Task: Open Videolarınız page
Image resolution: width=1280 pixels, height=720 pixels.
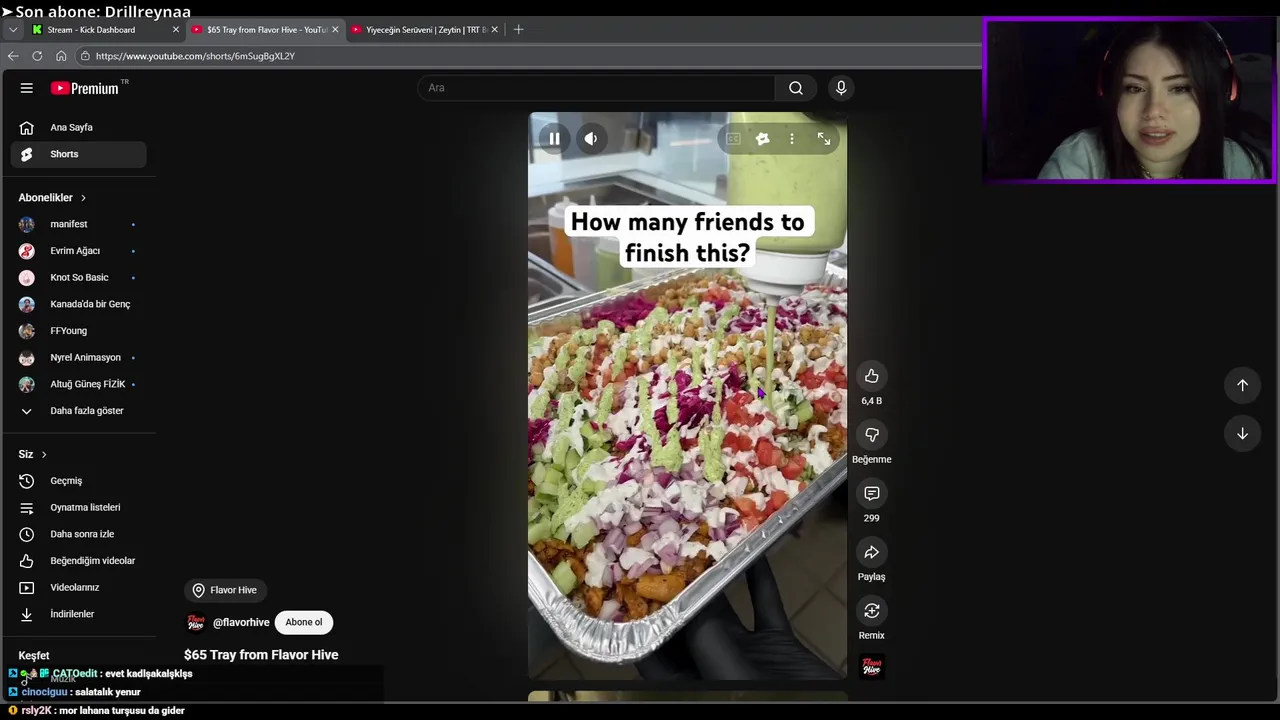Action: [79, 588]
